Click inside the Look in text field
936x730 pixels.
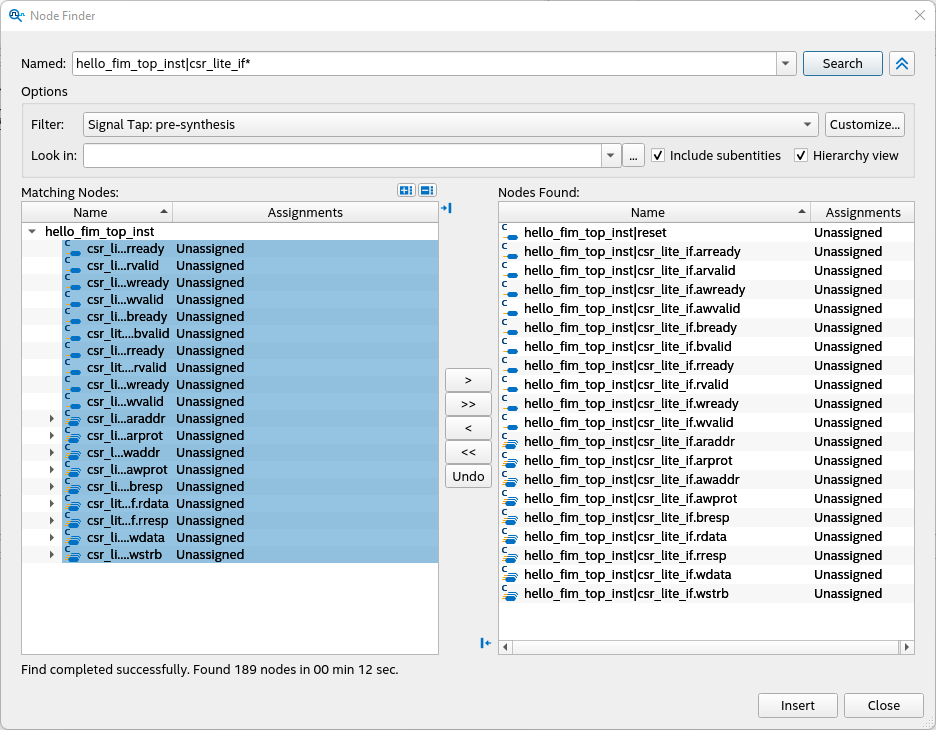point(341,155)
